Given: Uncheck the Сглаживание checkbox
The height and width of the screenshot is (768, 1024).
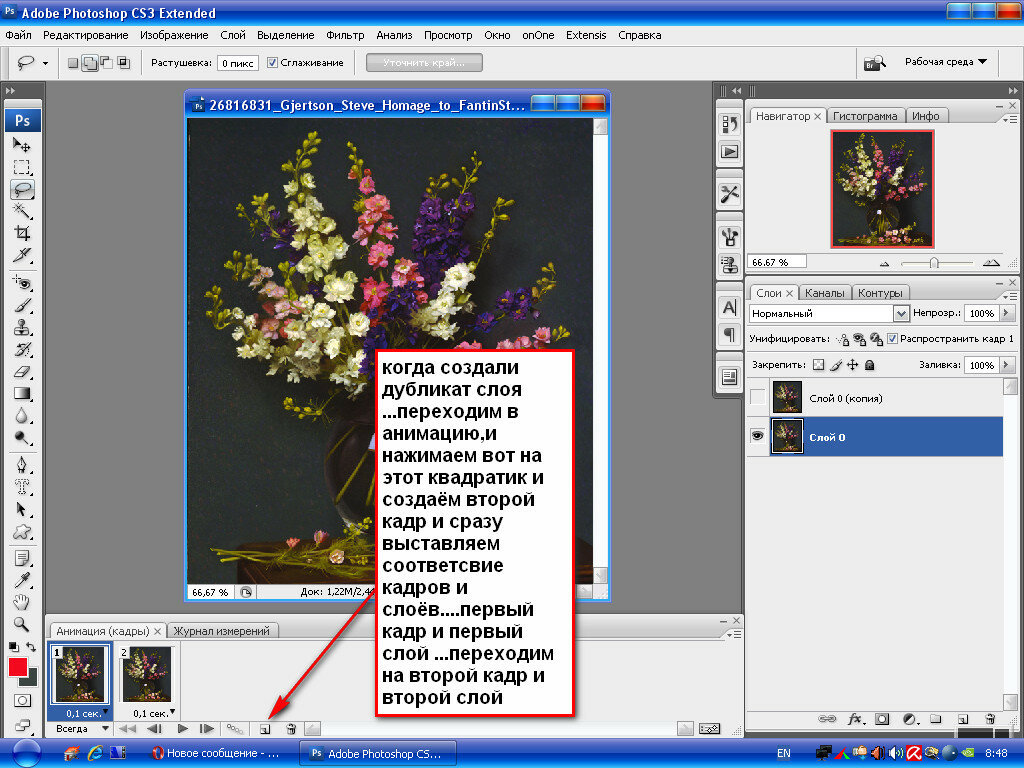Looking at the screenshot, I should pos(272,63).
